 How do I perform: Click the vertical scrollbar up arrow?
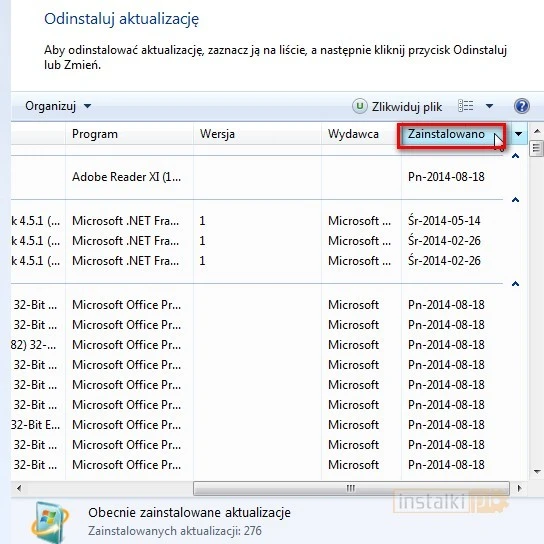(537, 131)
